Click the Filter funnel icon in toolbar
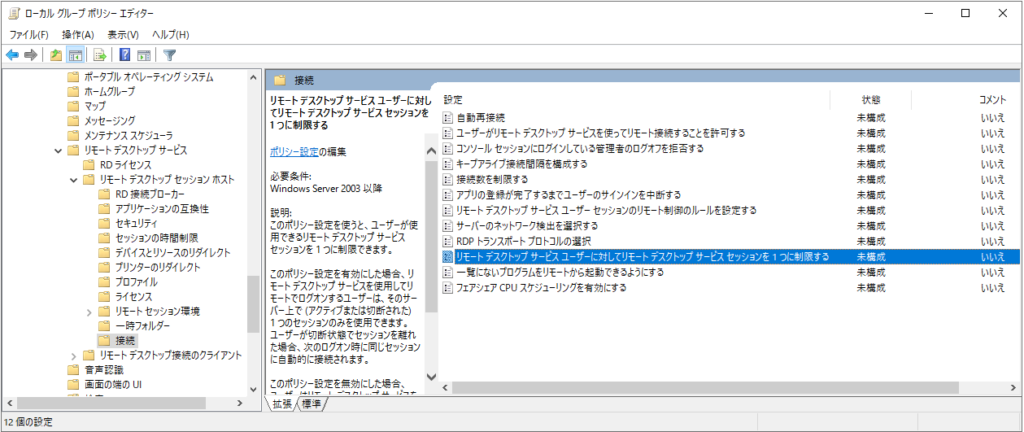Screen dimensions: 1024x432 [x=170, y=55]
